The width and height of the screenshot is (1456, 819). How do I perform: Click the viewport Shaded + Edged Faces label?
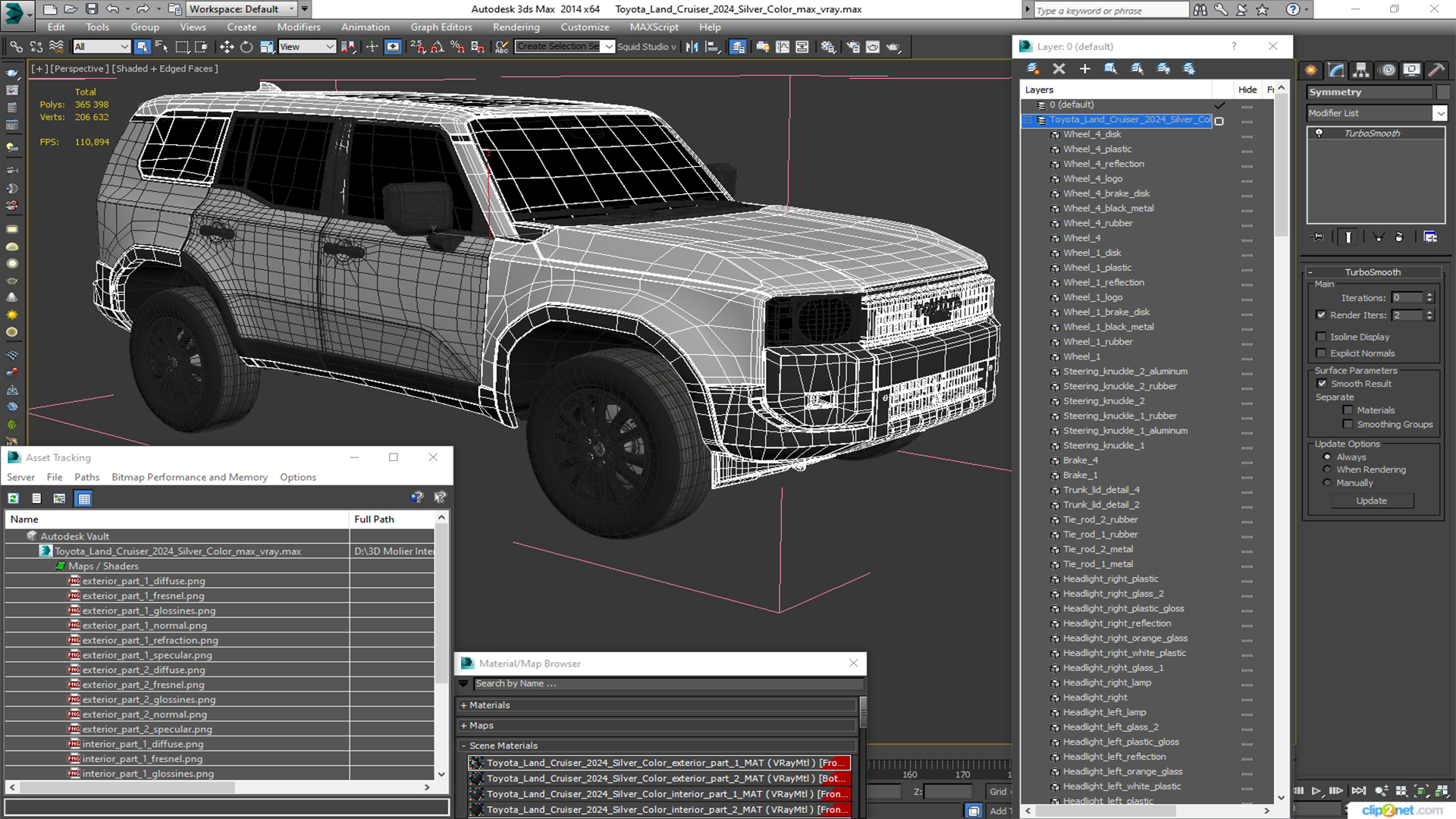point(165,68)
